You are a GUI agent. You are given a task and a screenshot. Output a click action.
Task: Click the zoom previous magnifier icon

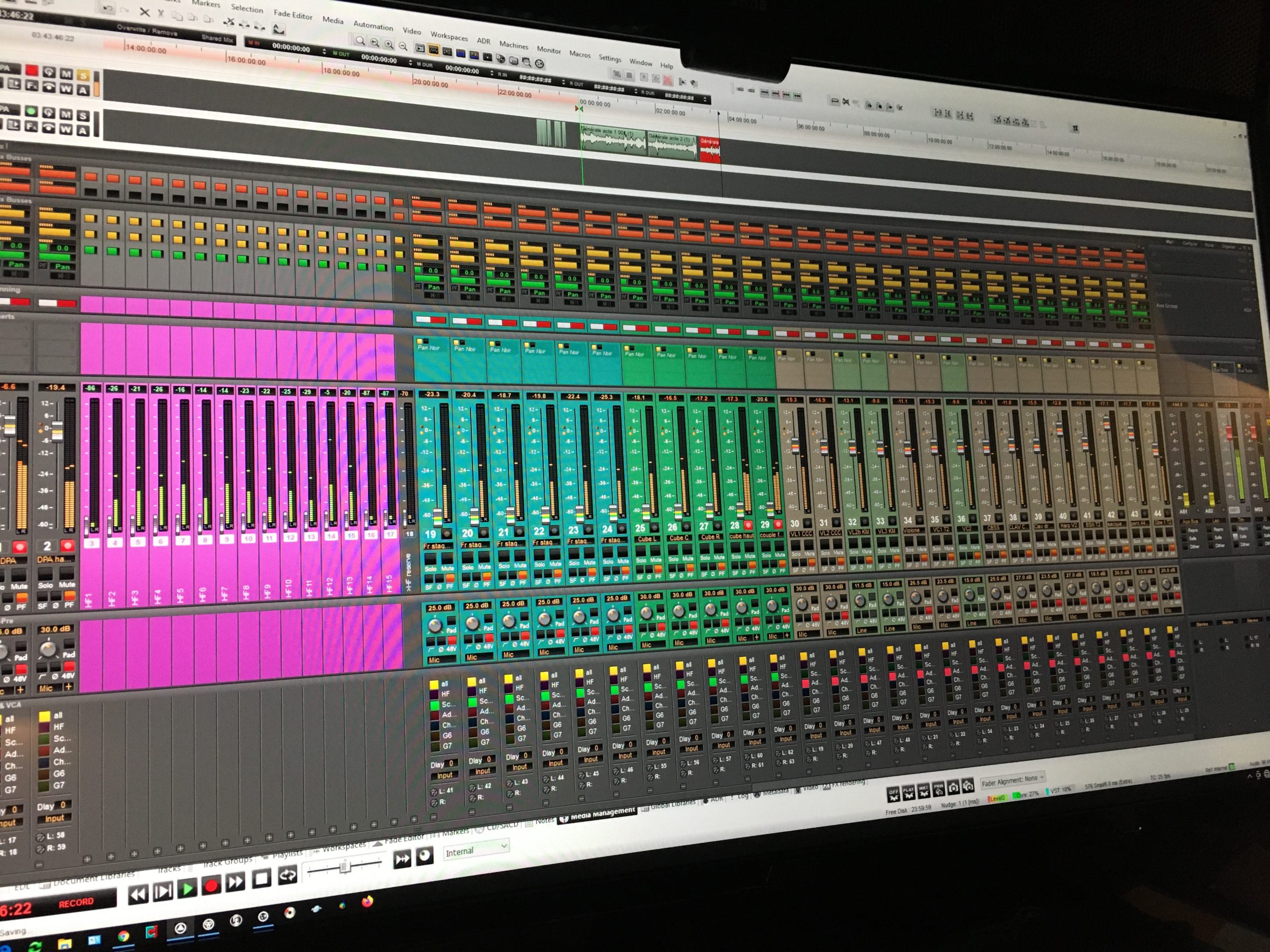point(375,43)
